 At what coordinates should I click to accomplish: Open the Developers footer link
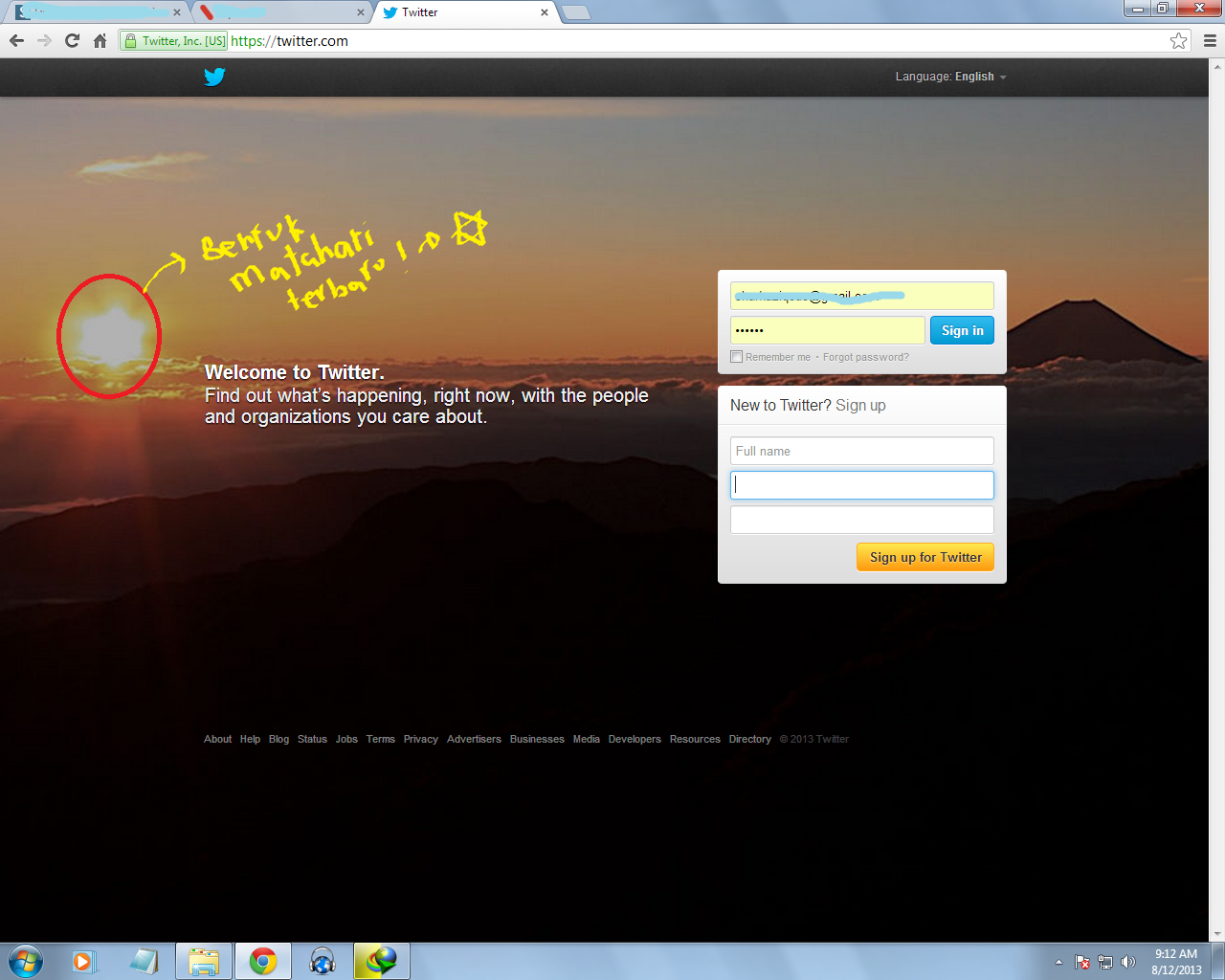coord(635,739)
